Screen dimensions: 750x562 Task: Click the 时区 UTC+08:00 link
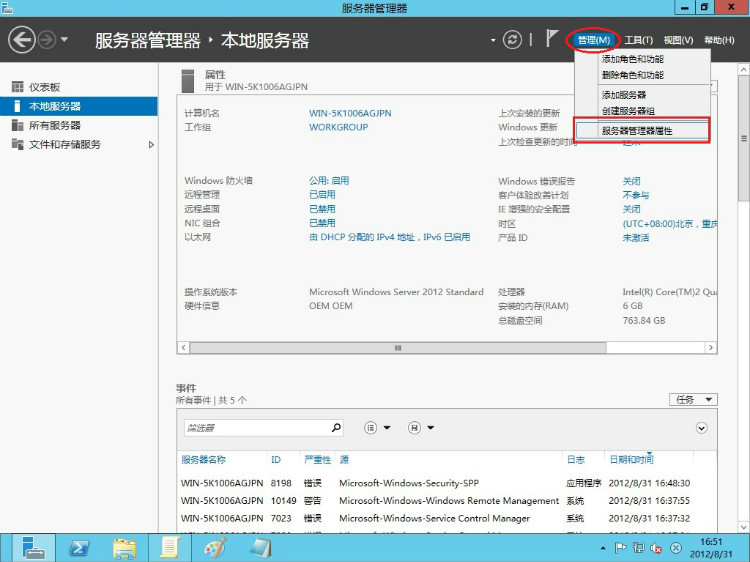pyautogui.click(x=670, y=224)
